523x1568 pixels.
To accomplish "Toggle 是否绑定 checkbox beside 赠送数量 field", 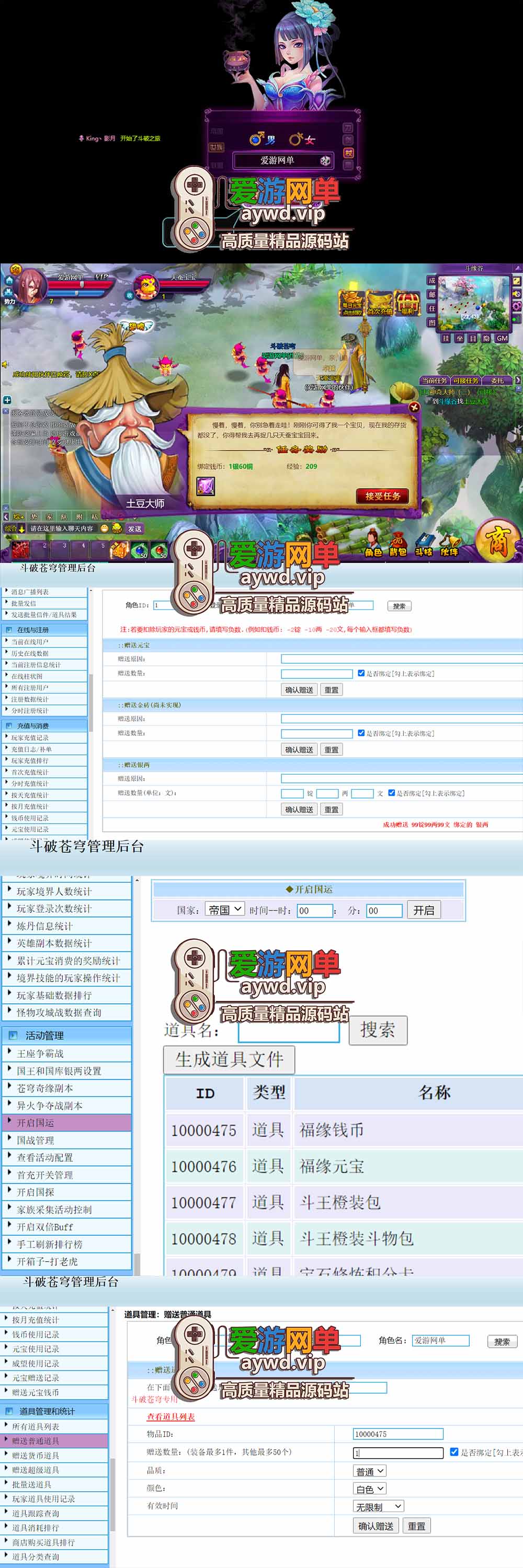I will 453,1452.
